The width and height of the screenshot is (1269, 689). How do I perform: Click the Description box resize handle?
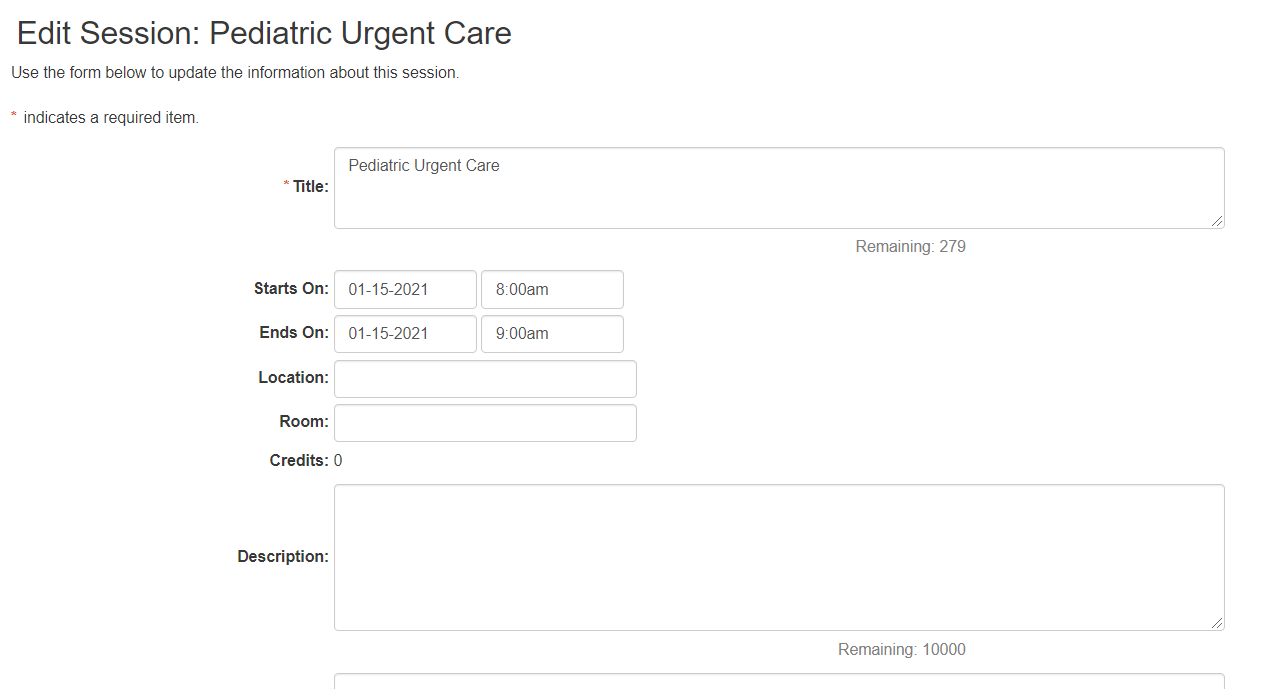(x=1217, y=623)
